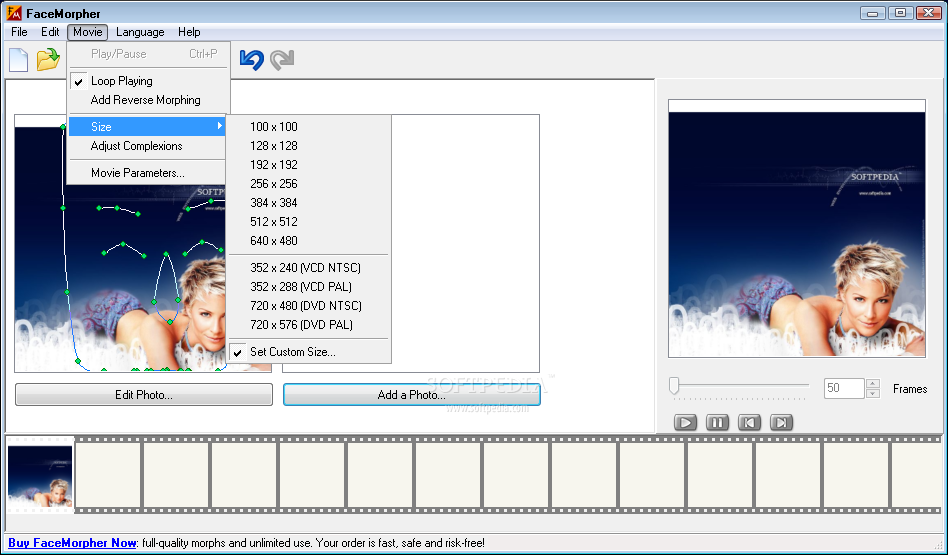Open the File menu
The image size is (948, 555).
(x=19, y=32)
